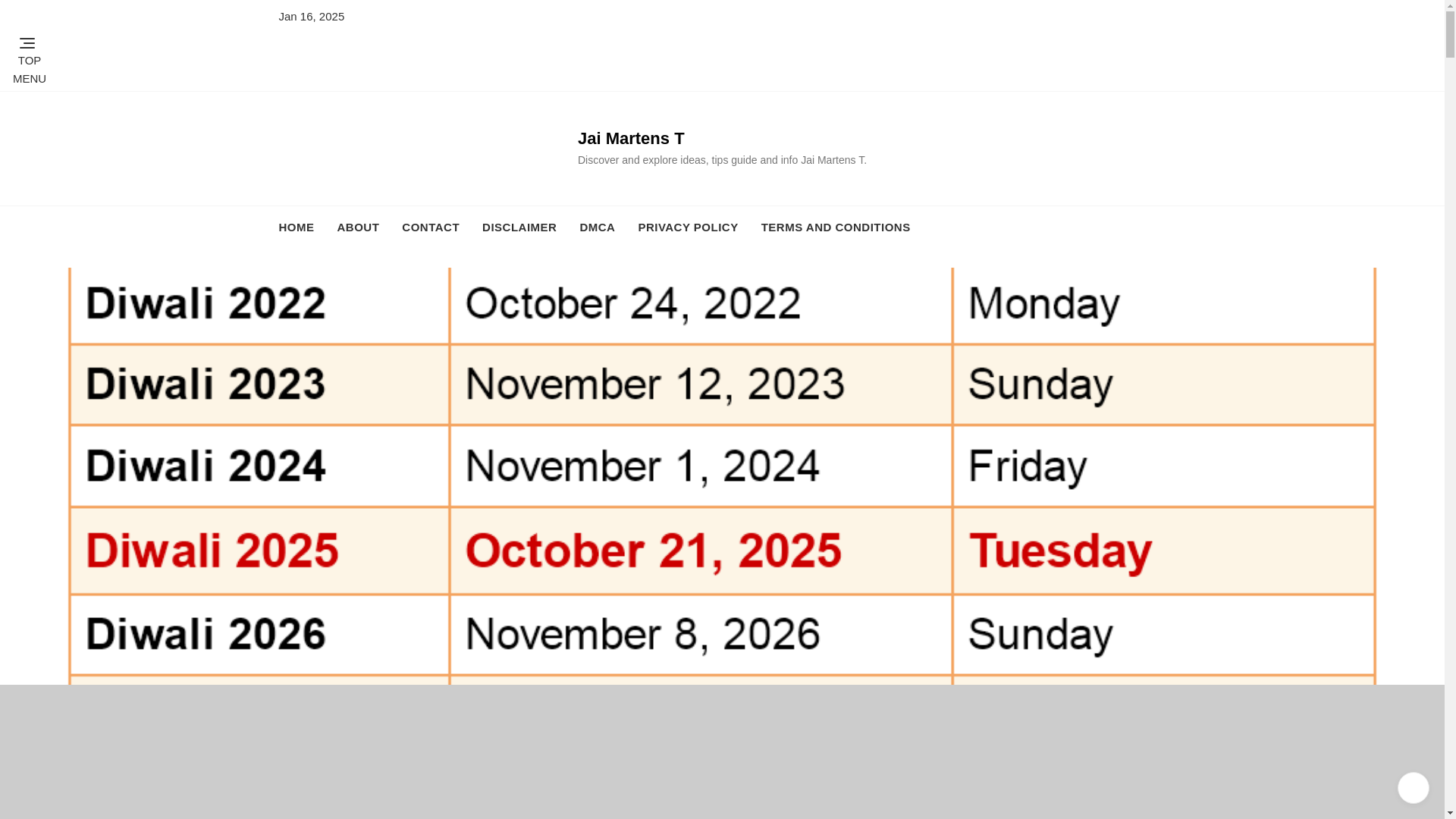1456x819 pixels.
Task: Click the scrollbar up arrow
Action: click(x=1450, y=5)
